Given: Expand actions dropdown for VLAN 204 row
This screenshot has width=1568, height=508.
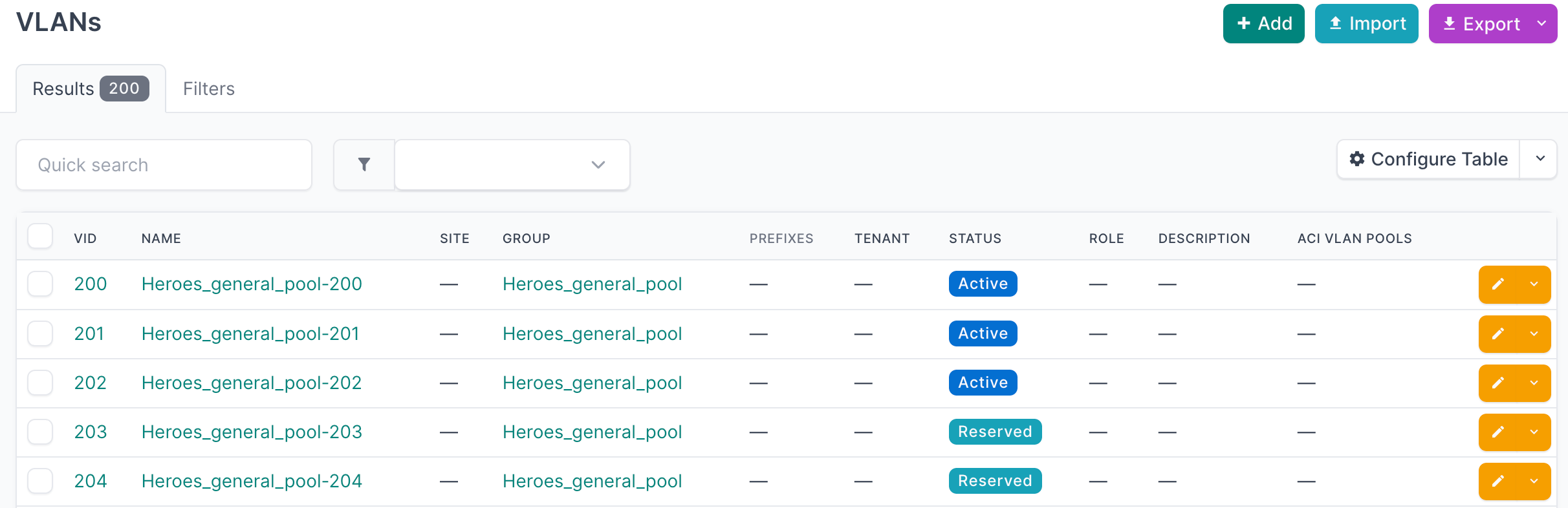Looking at the screenshot, I should 1534,482.
